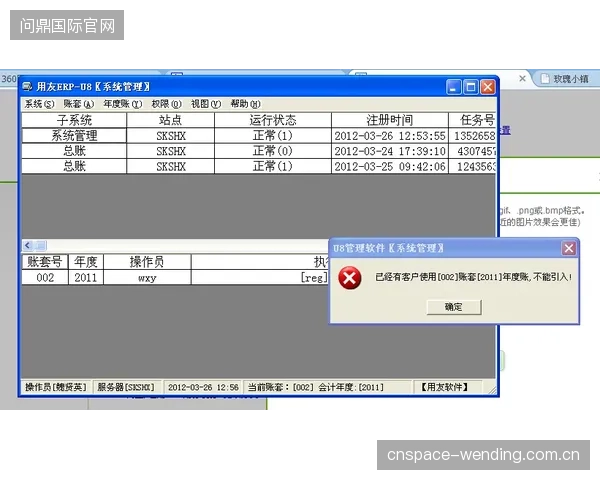Close the browser tab with X

522,78
